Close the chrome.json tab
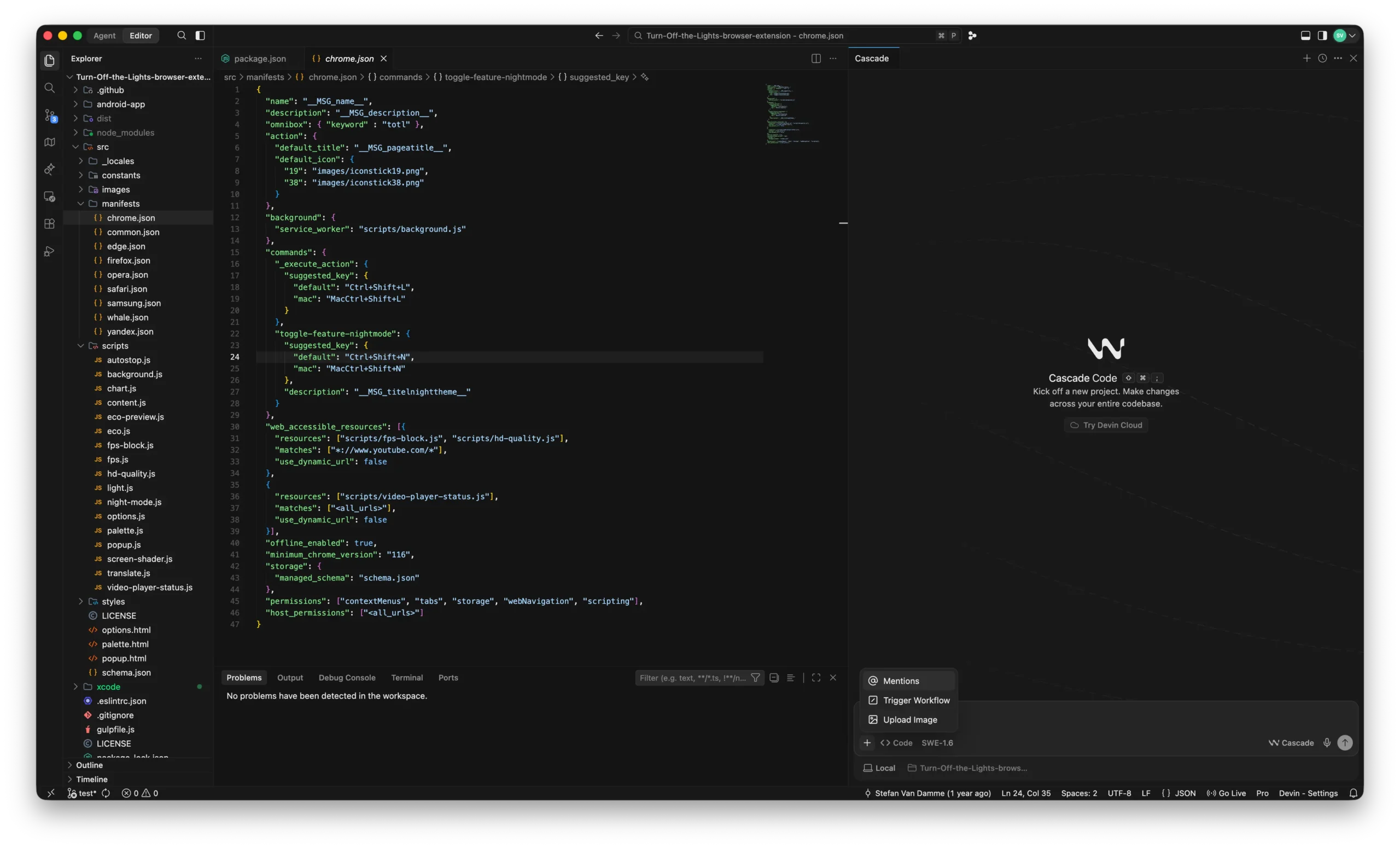 pyautogui.click(x=383, y=59)
